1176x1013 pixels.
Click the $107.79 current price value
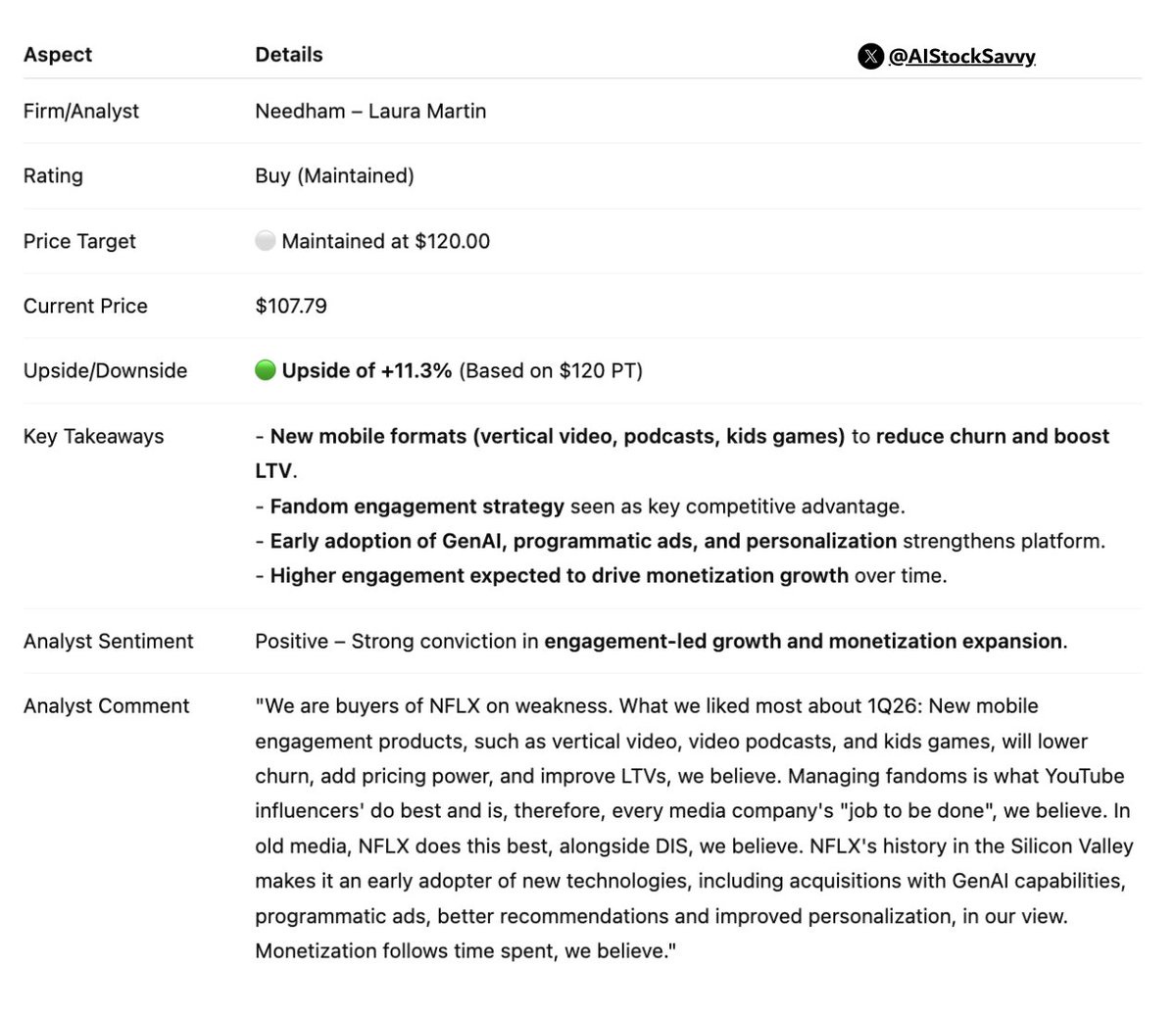(x=291, y=306)
